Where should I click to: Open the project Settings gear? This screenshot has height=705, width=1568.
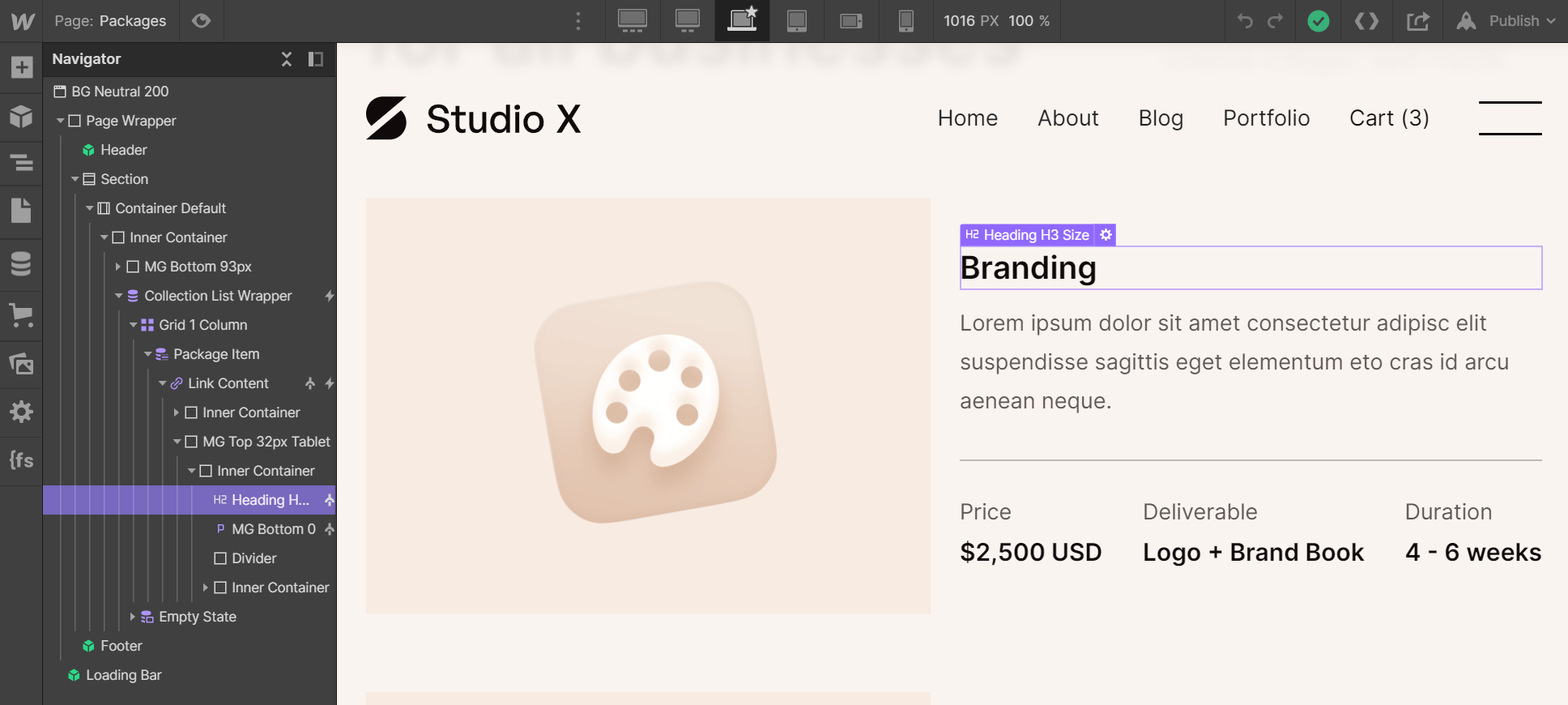click(x=21, y=412)
